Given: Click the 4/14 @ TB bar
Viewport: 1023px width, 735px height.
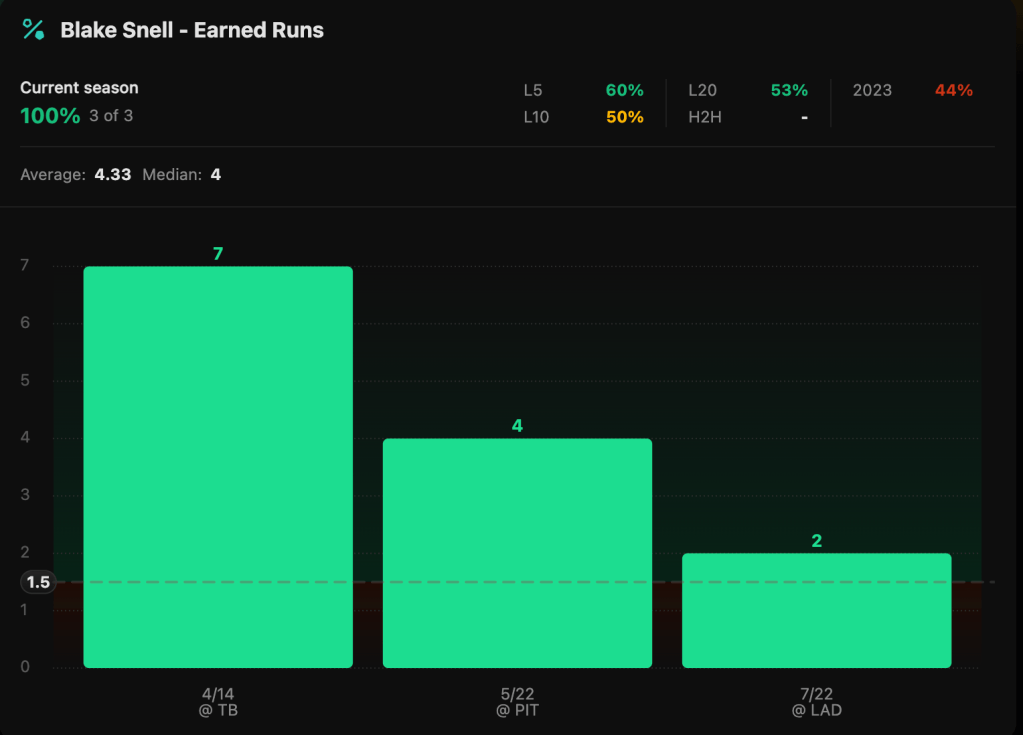Looking at the screenshot, I should 218,466.
